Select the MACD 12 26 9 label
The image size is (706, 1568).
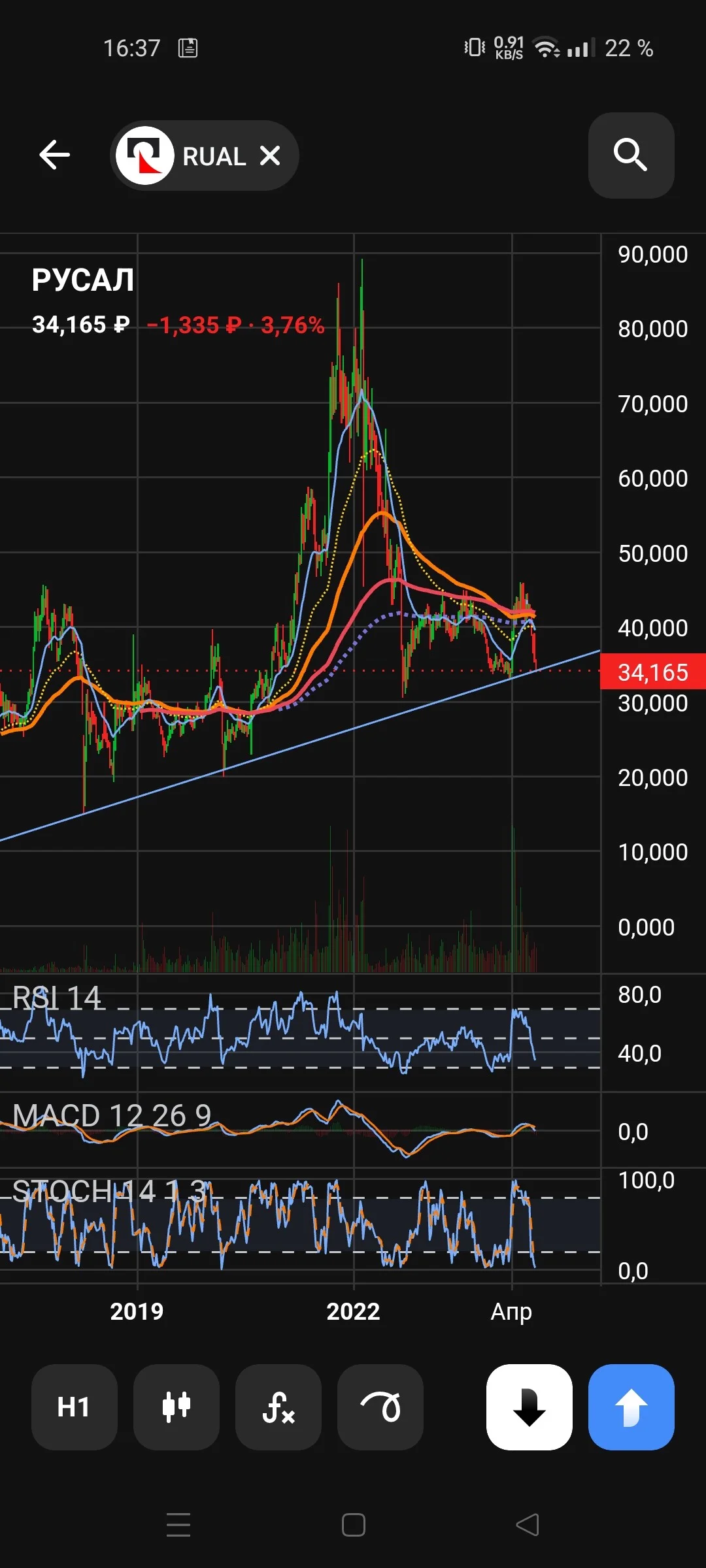[112, 1115]
